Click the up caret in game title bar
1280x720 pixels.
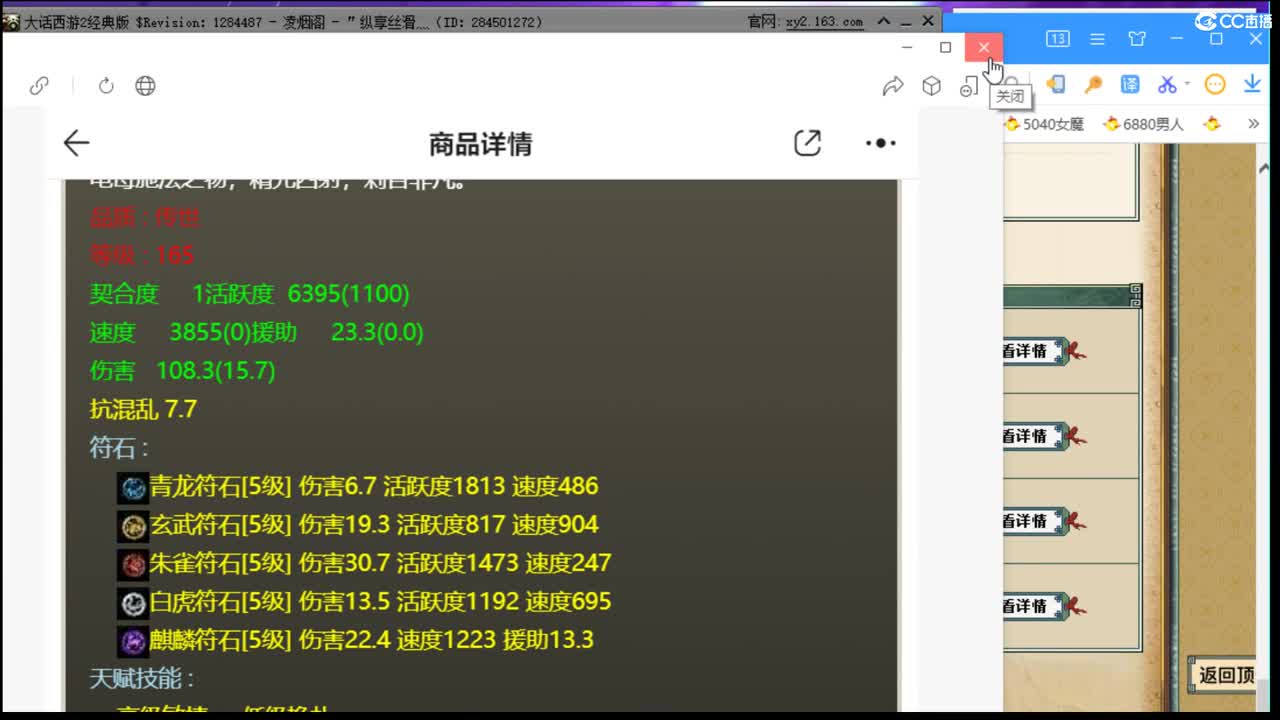(883, 21)
